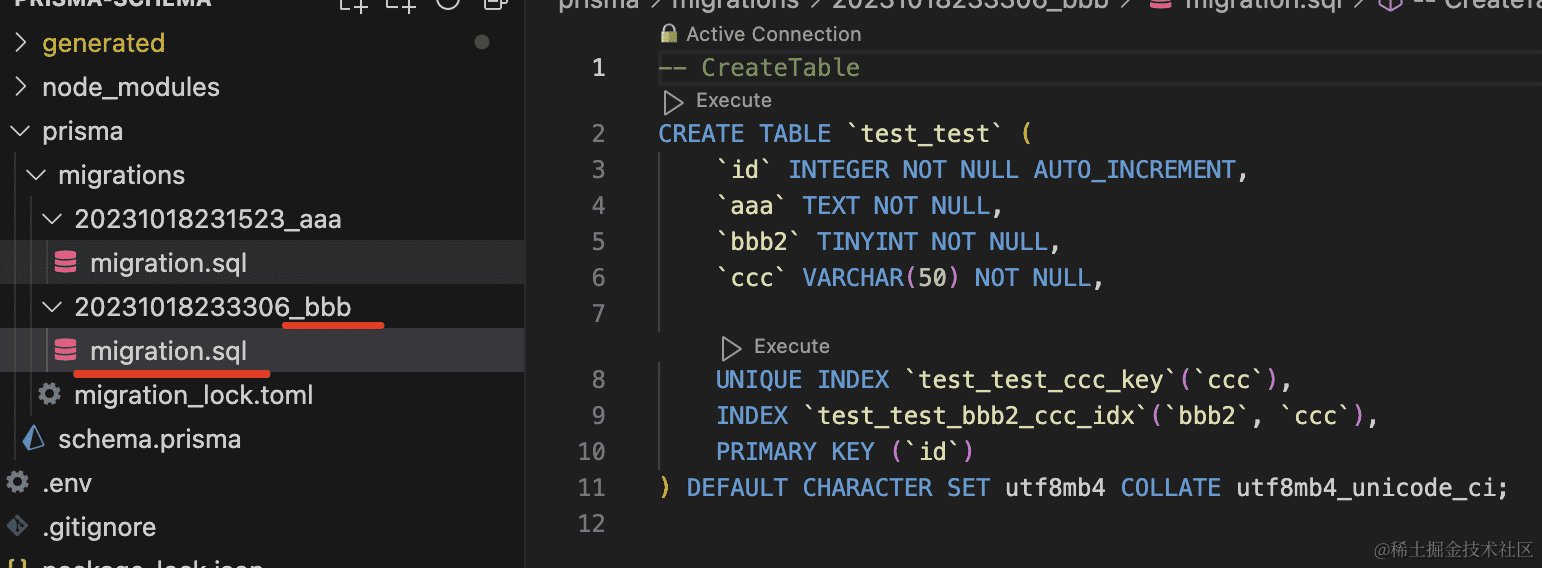Collapse the prisma folder chevron
Viewport: 1542px width, 568px height.
tap(20, 131)
